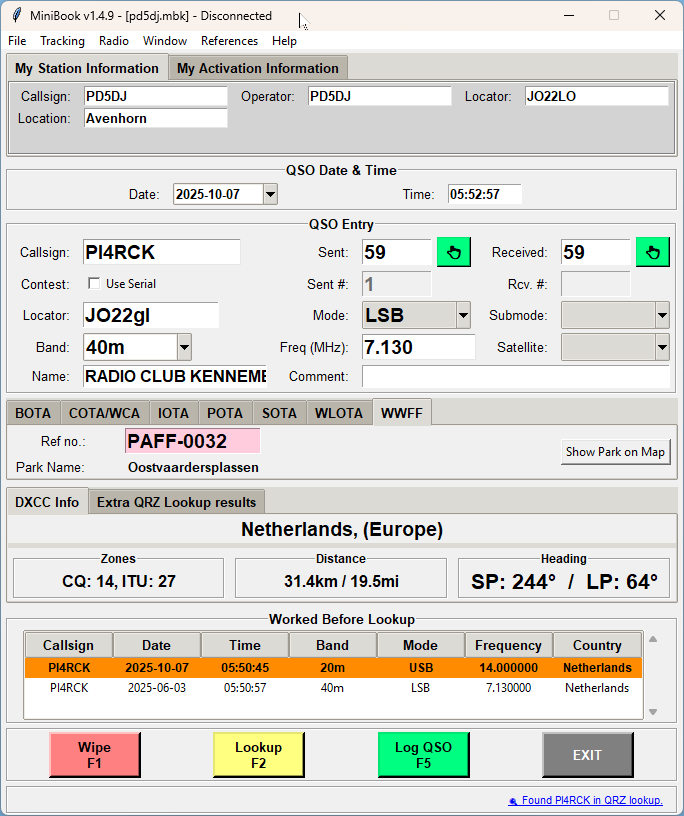The image size is (684, 816).
Task: Click the MiniBook feather icon in title bar
Action: pos(17,15)
